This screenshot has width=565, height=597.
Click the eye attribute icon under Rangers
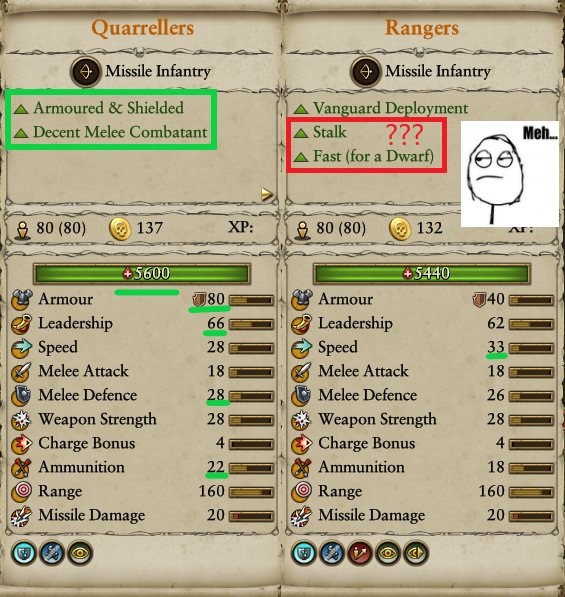(x=388, y=553)
